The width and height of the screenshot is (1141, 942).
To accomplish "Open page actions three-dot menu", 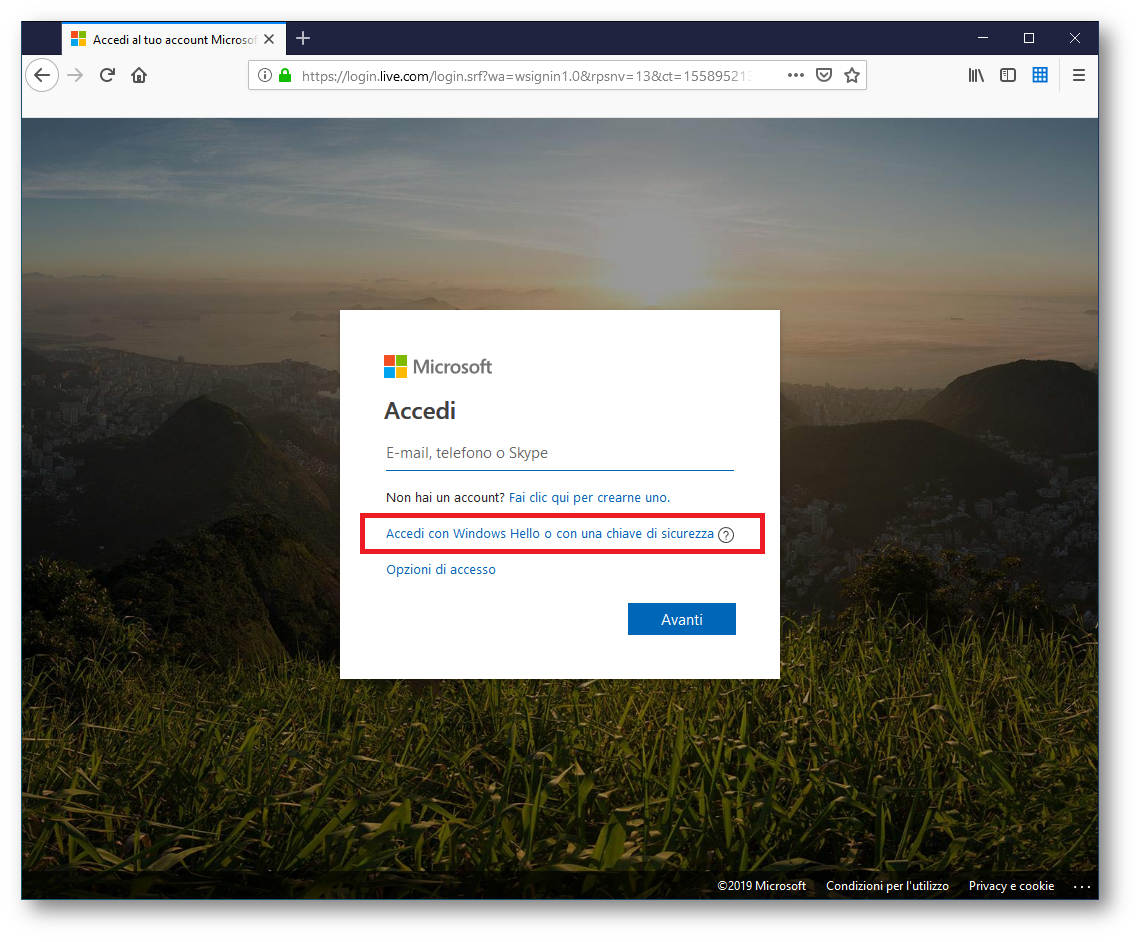I will click(x=795, y=75).
